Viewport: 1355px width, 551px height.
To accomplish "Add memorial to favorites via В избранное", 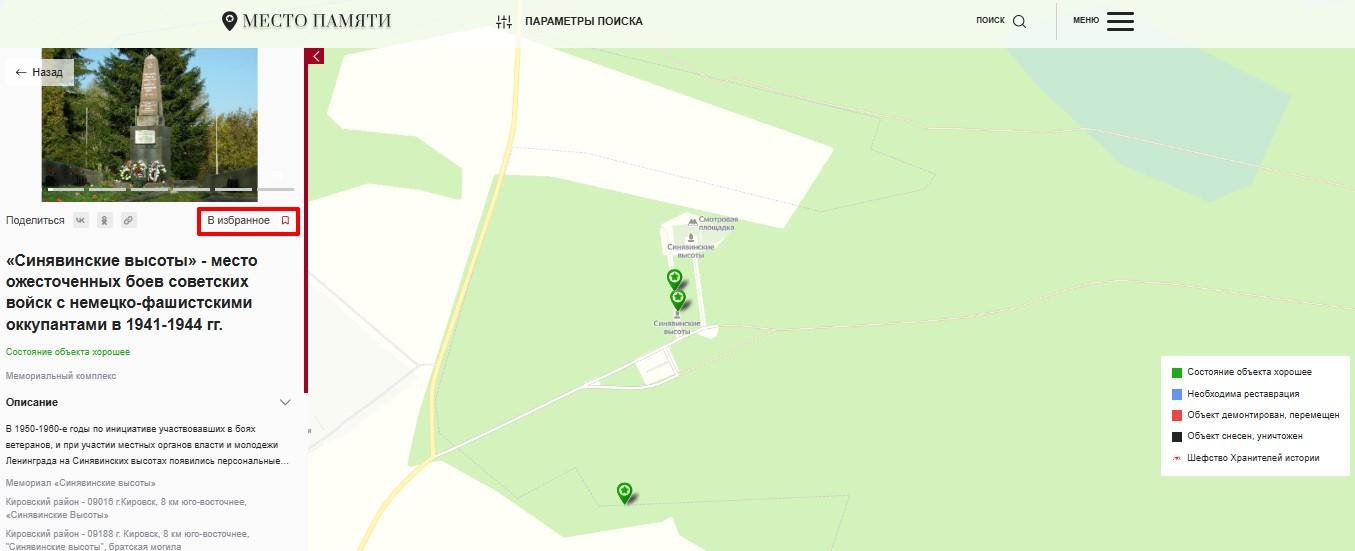I will [248, 220].
